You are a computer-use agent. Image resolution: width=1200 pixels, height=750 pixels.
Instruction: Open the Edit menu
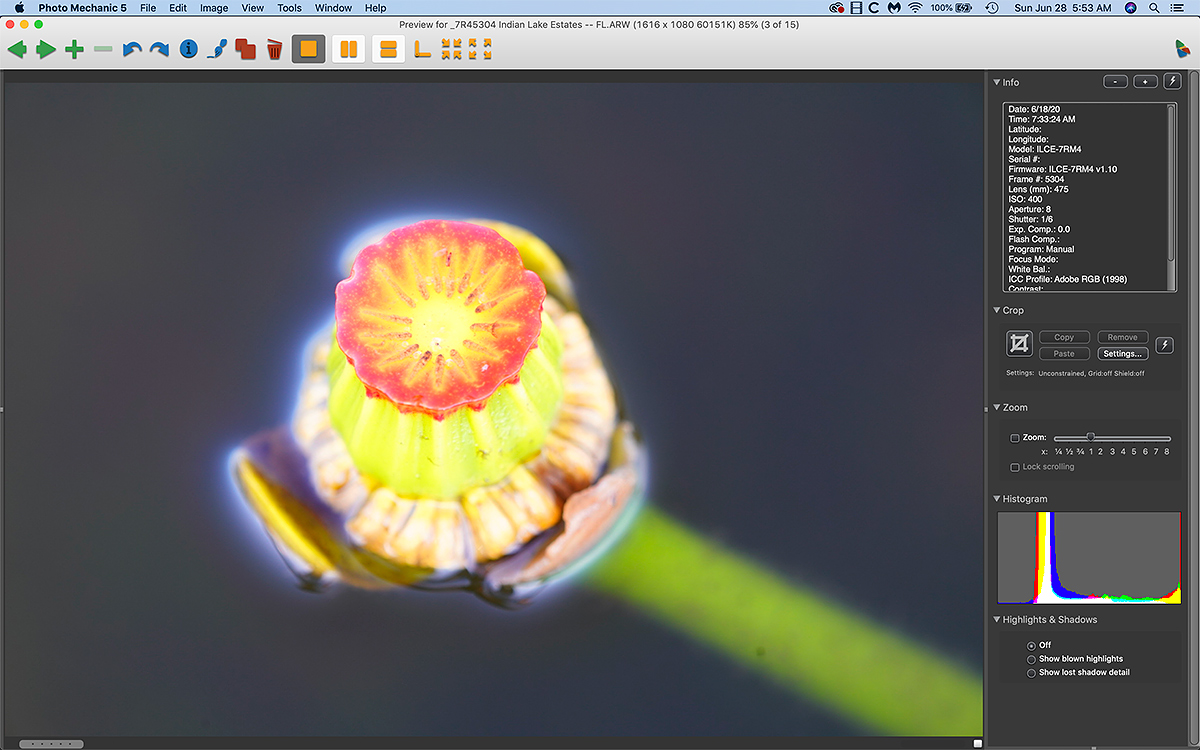click(x=178, y=8)
